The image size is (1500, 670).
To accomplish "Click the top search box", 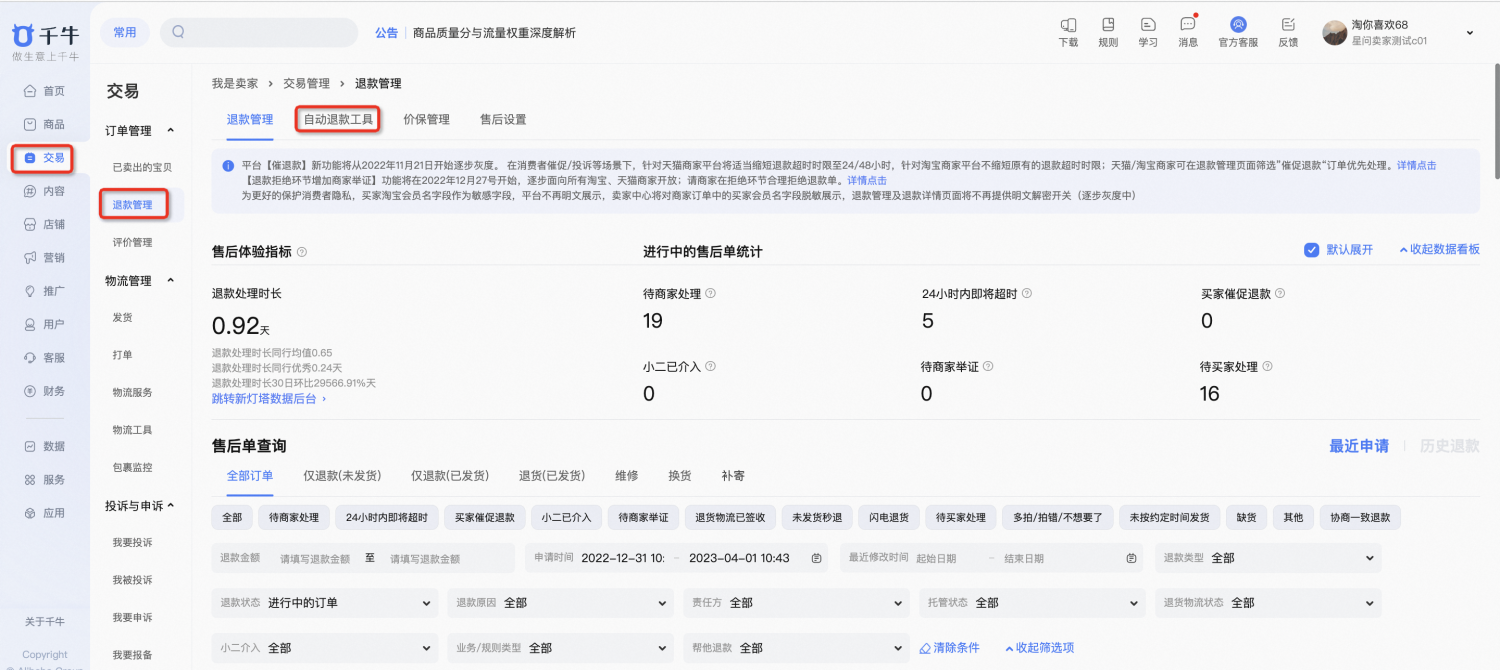I will (259, 32).
